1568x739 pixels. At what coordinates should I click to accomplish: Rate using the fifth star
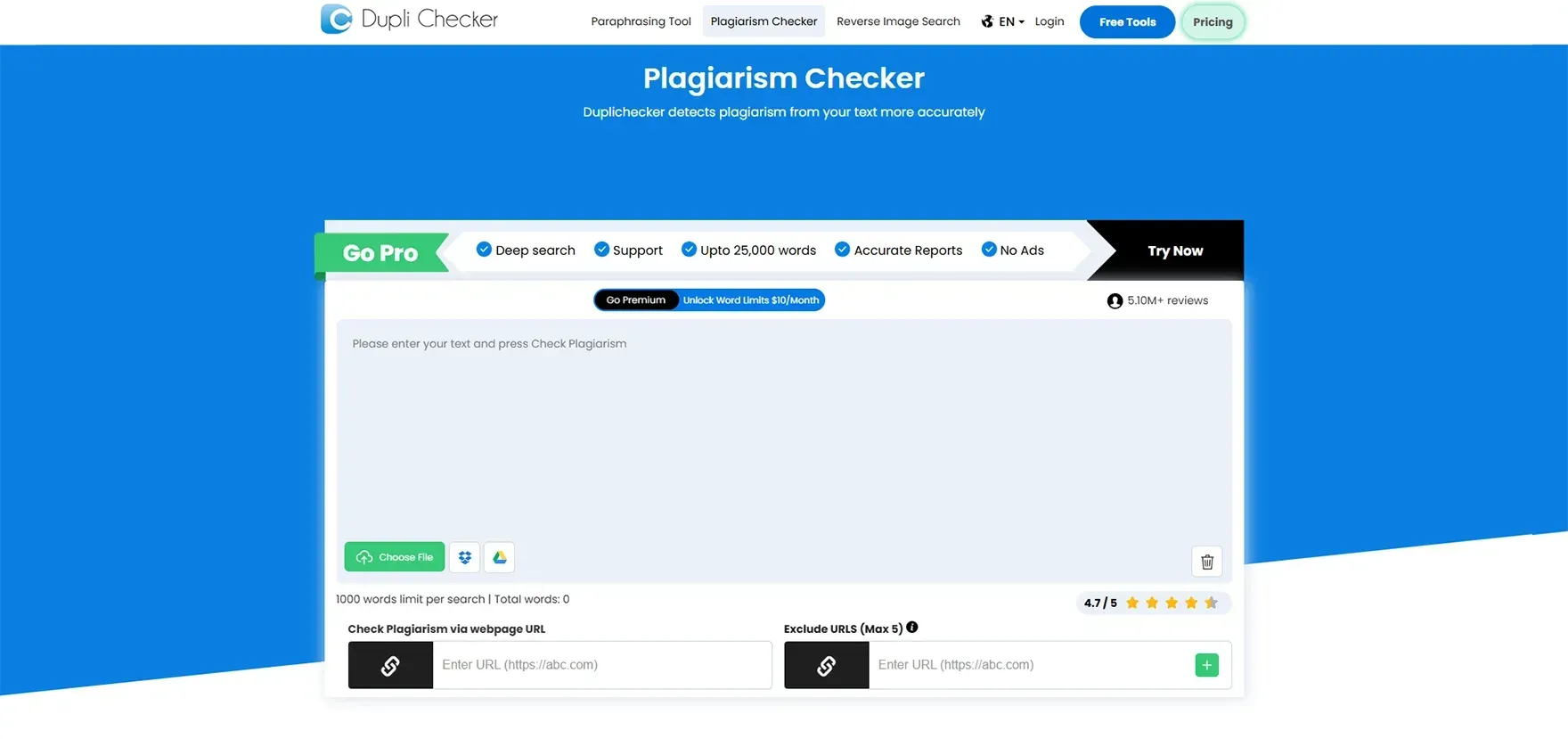pos(1211,603)
